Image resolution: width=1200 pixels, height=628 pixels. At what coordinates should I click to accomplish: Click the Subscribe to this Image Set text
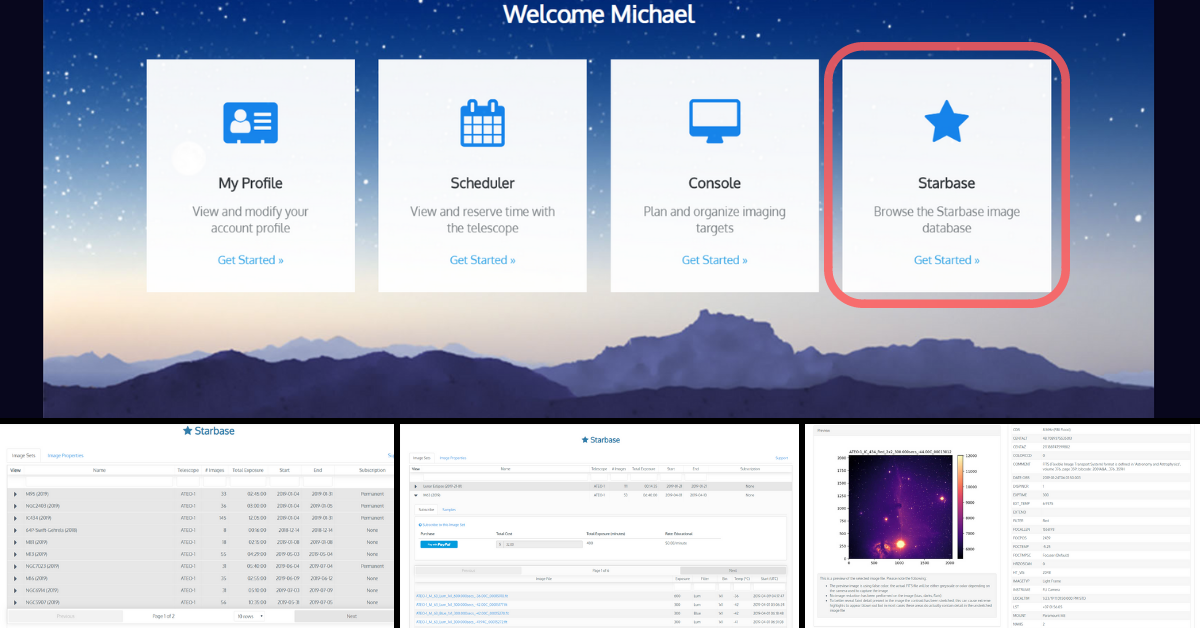pyautogui.click(x=442, y=525)
